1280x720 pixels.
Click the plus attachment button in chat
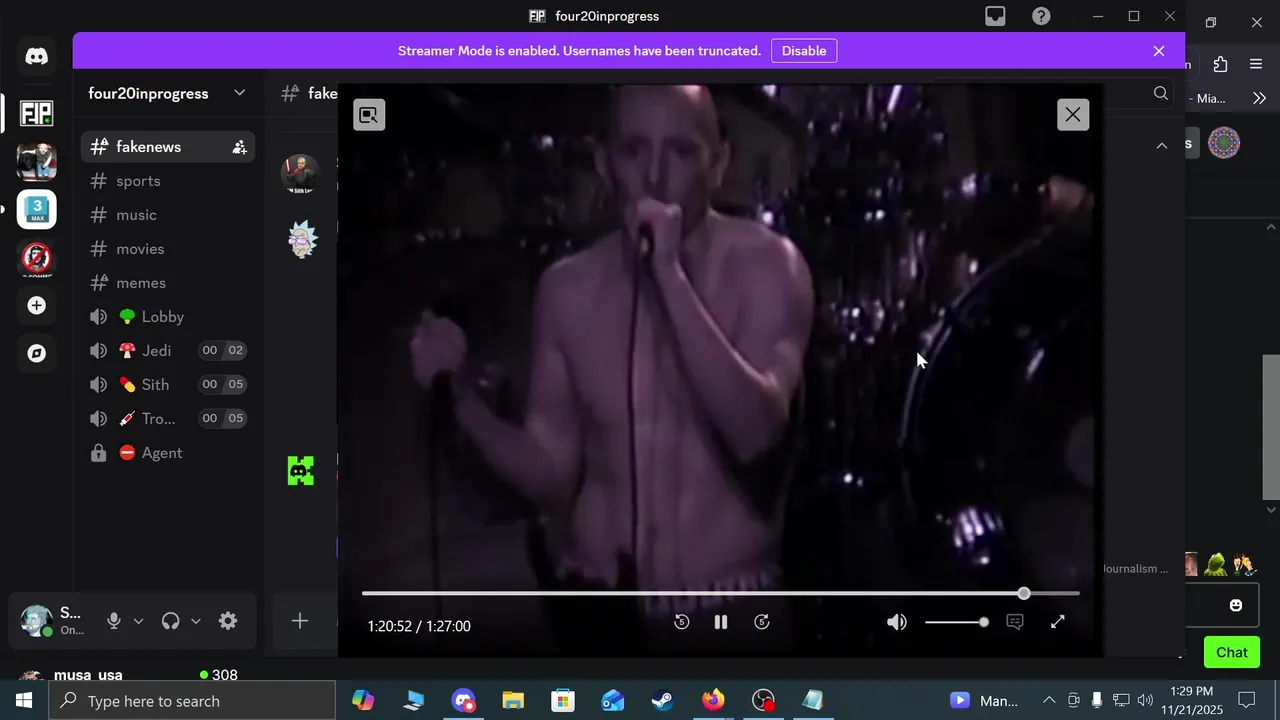[x=300, y=621]
